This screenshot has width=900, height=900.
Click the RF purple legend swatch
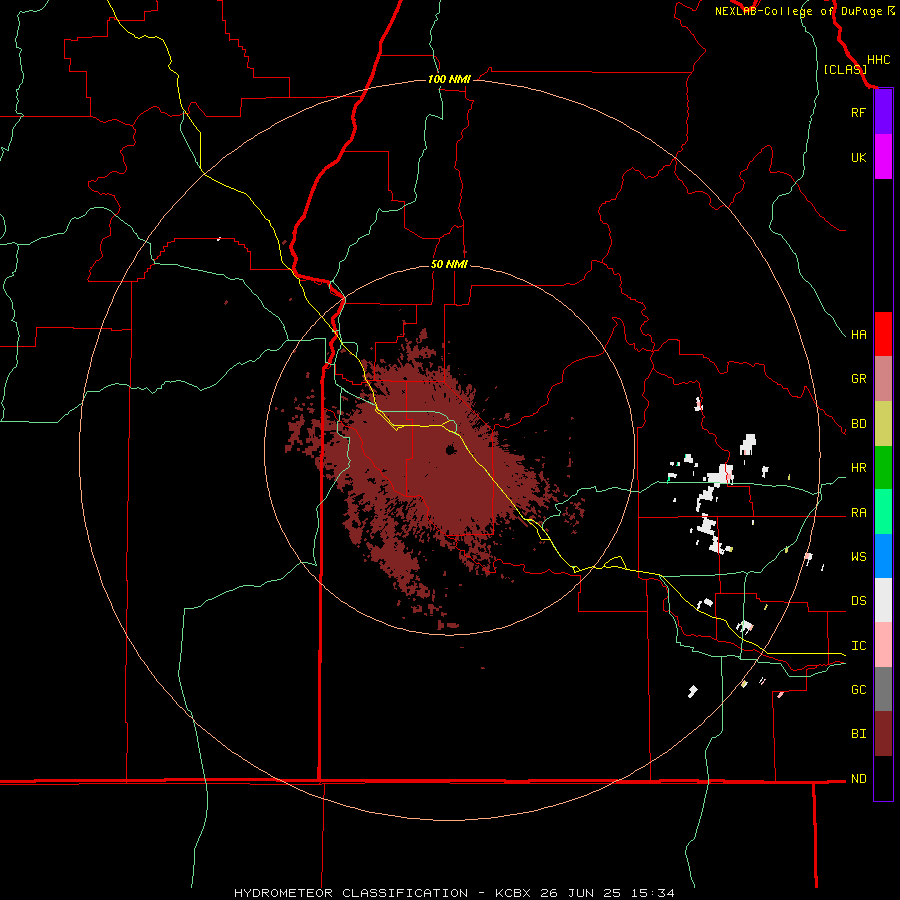[x=883, y=112]
